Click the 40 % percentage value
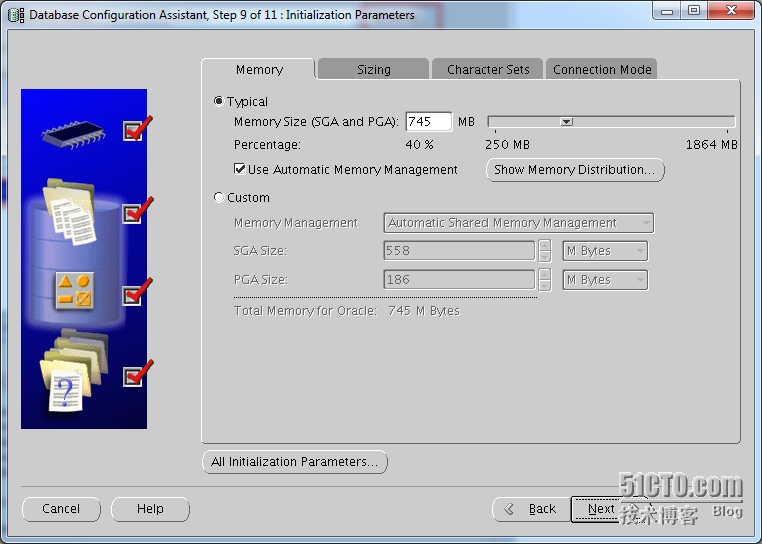This screenshot has height=544, width=762. click(419, 145)
